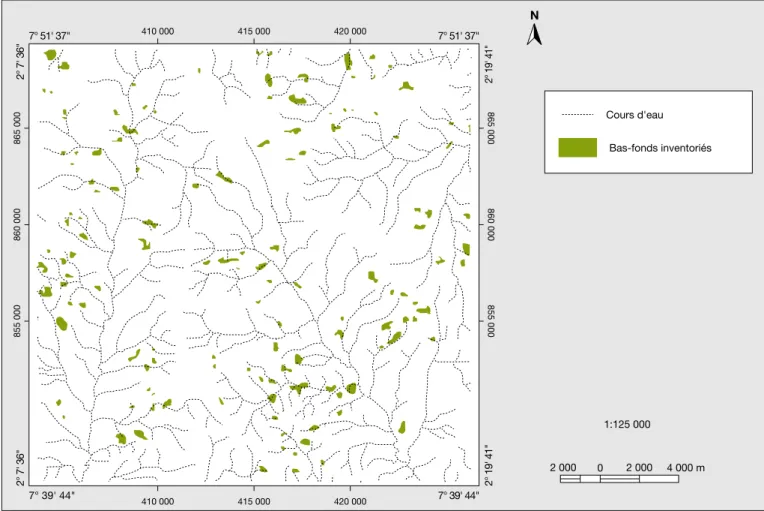
Task: Click the north arrow symbol
Action: (x=535, y=34)
